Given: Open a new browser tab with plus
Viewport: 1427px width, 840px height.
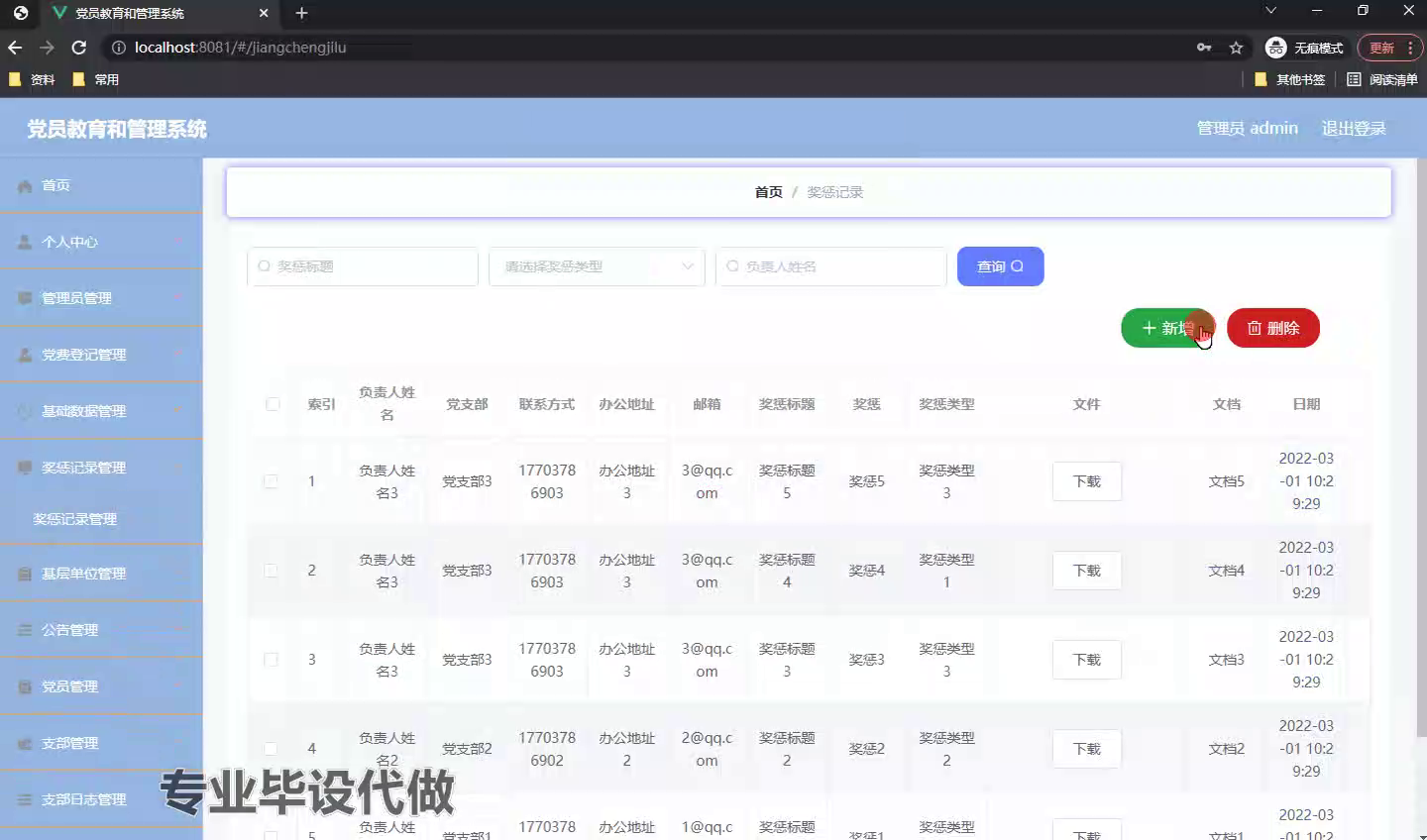Looking at the screenshot, I should click(x=301, y=13).
